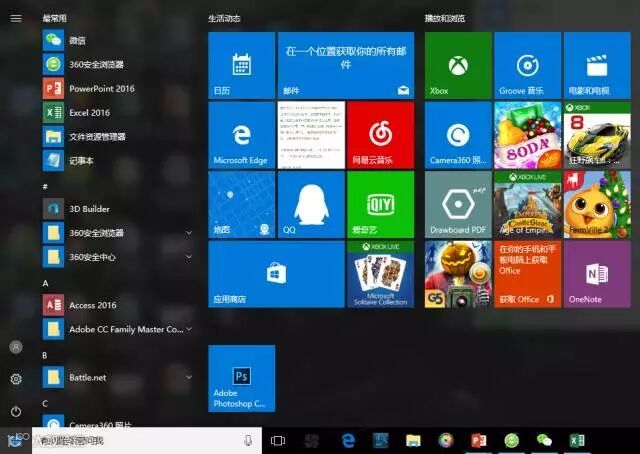640x454 pixels.
Task: Open PowerPoint from the taskbar
Action: (478, 441)
